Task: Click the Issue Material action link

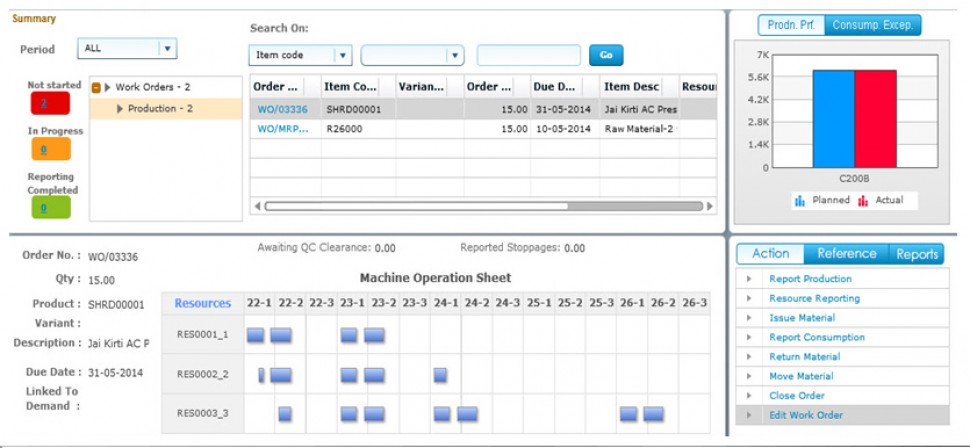Action: pyautogui.click(x=802, y=318)
